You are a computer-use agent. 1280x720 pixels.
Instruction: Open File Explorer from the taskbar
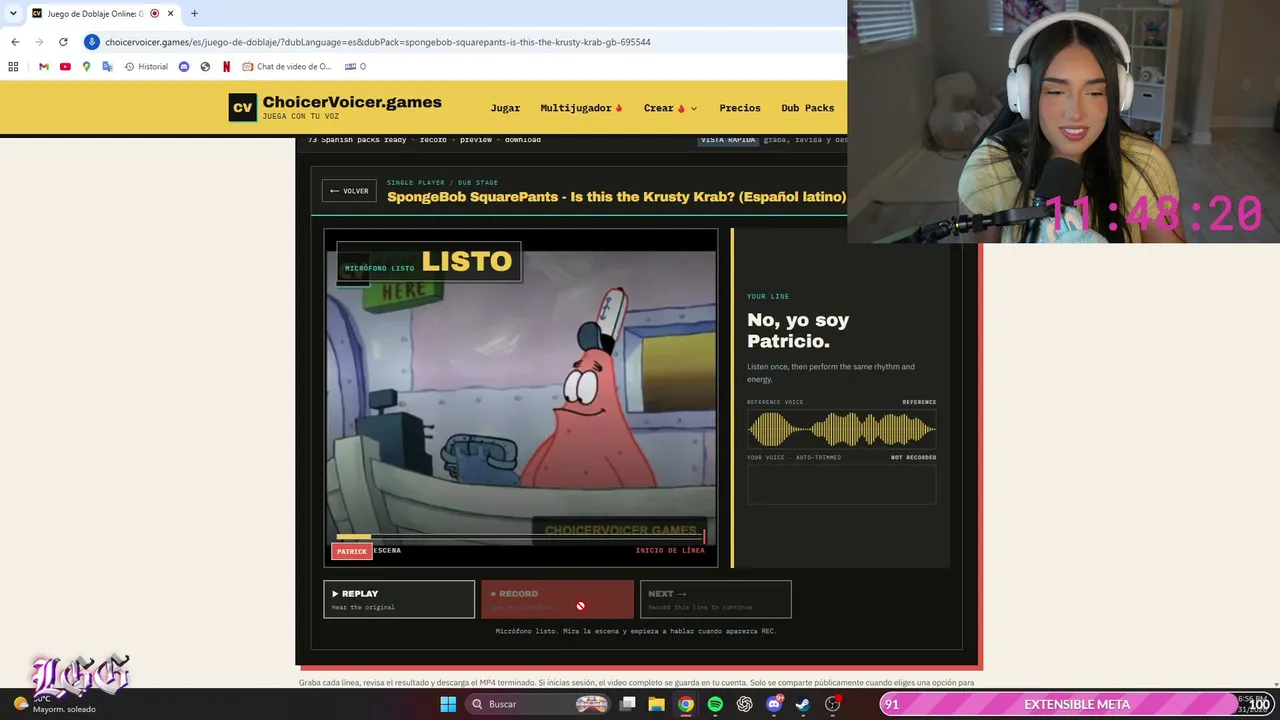[657, 704]
